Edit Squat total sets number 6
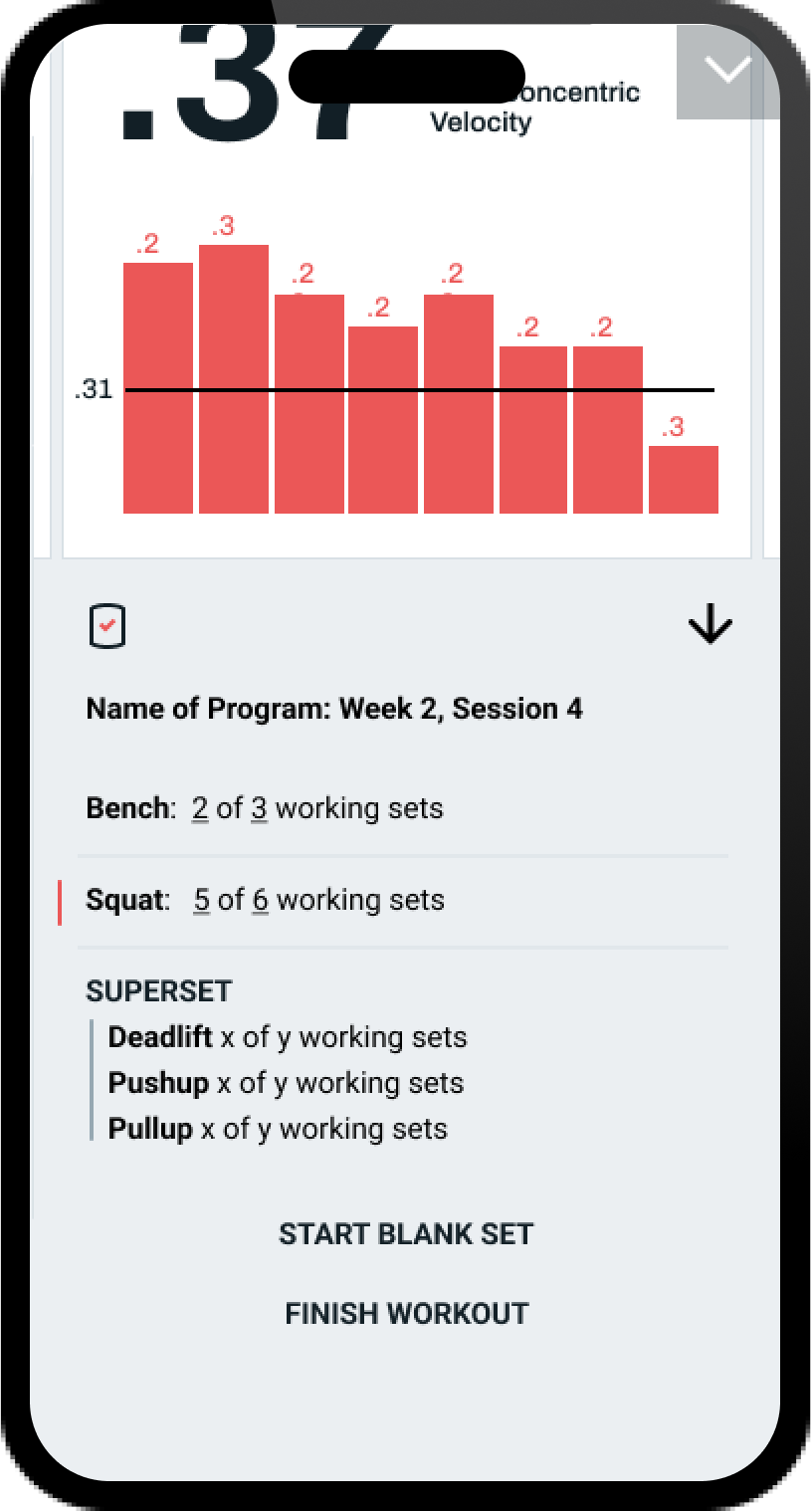The width and height of the screenshot is (812, 1511). coord(261,900)
